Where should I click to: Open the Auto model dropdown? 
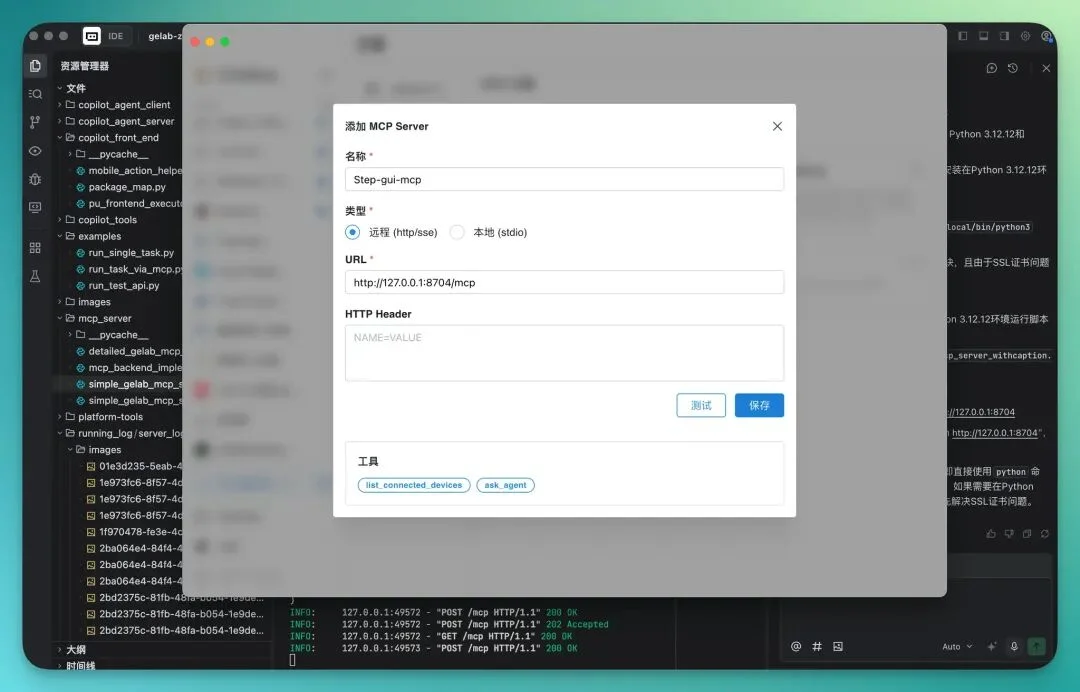[x=956, y=647]
